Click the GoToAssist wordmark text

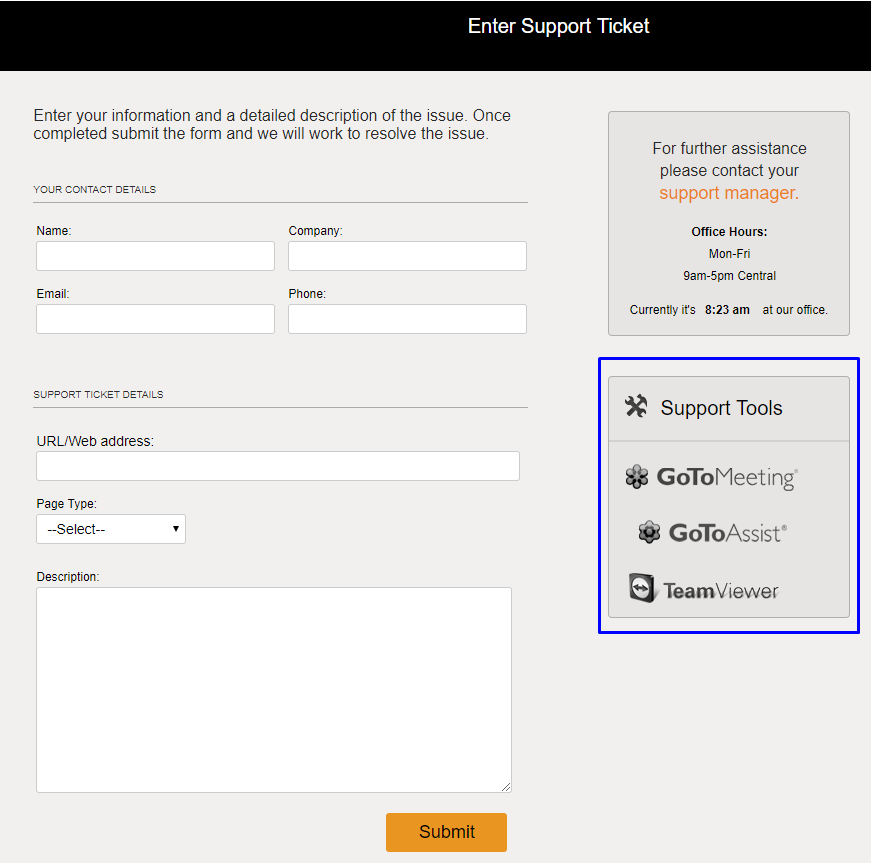coord(728,533)
